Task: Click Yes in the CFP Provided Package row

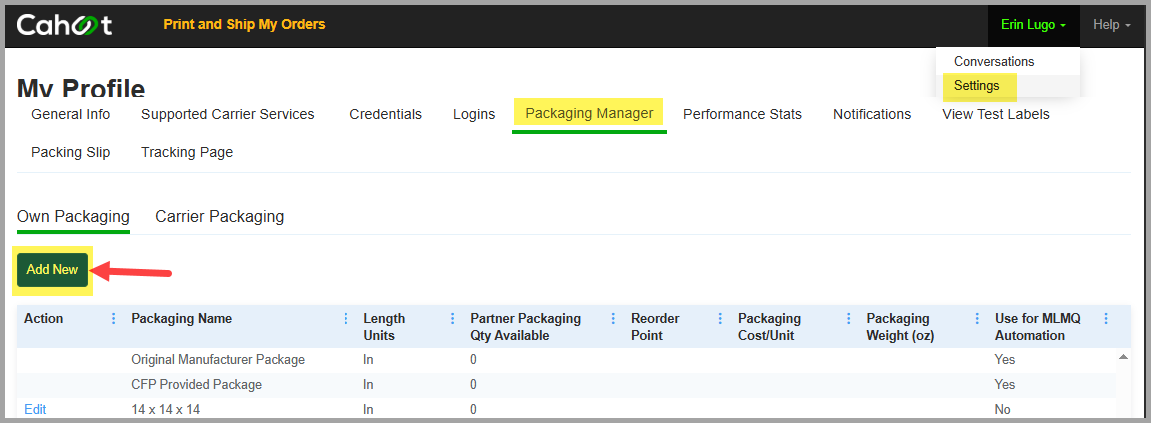Action: [x=1005, y=384]
